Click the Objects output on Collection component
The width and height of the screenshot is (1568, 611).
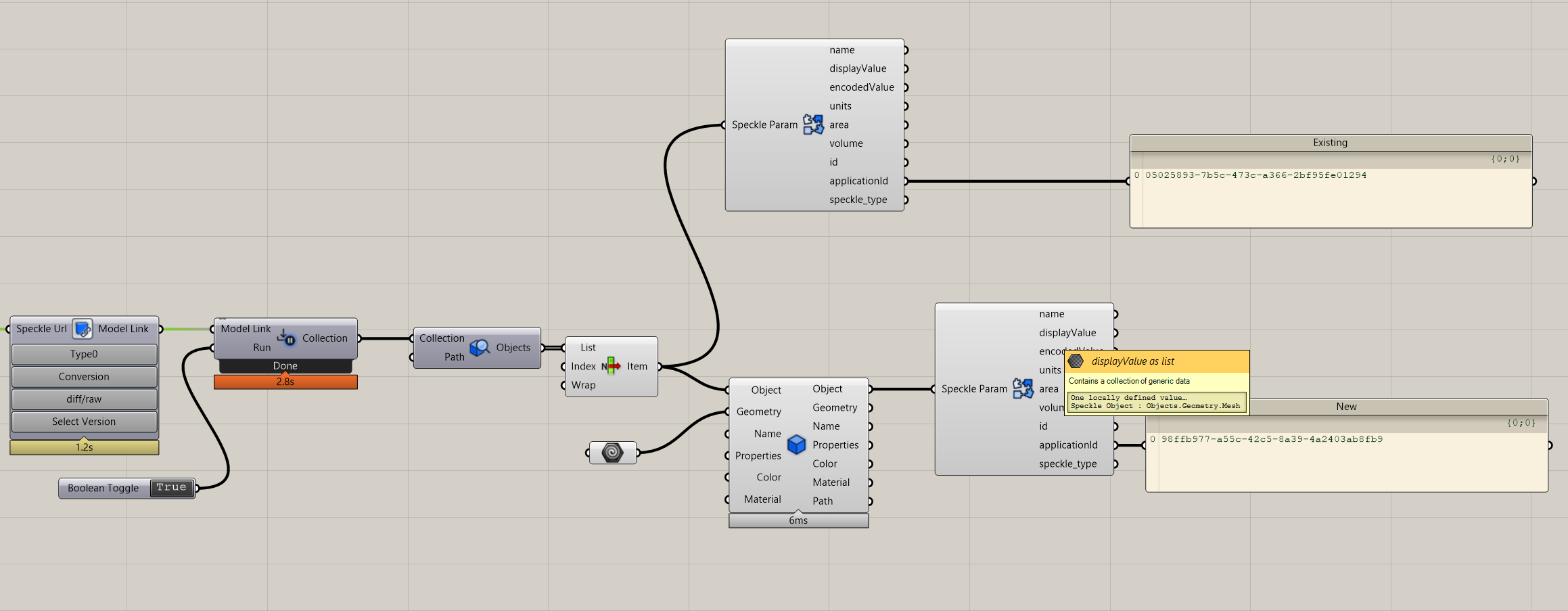(x=513, y=347)
